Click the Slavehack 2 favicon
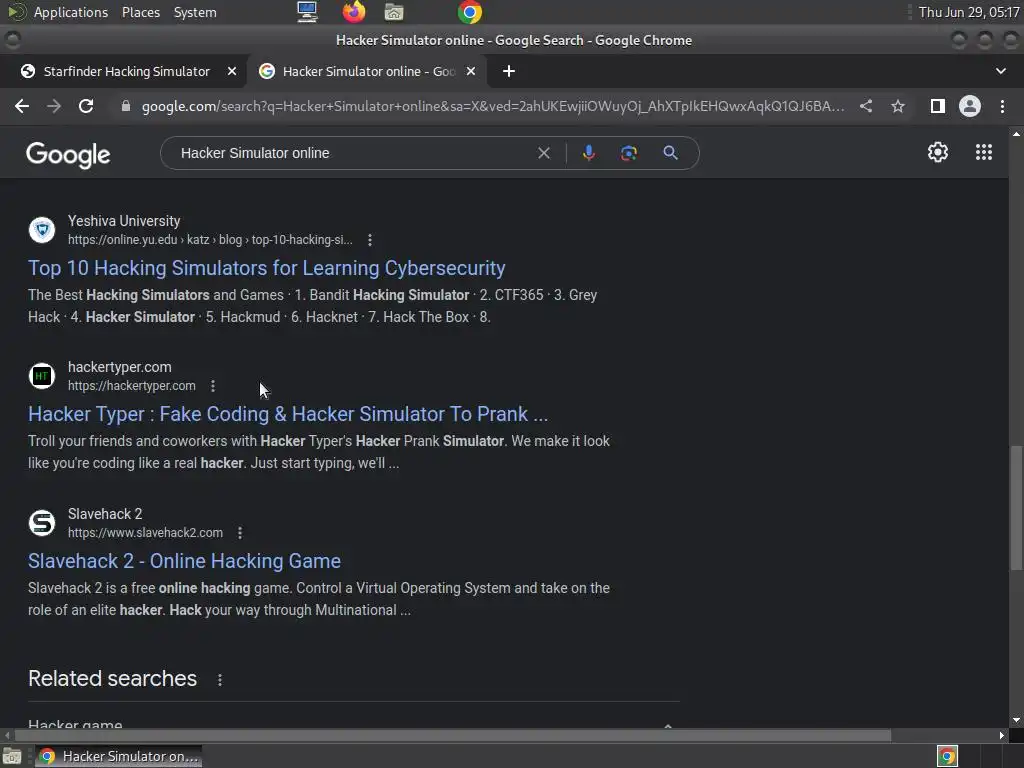The height and width of the screenshot is (768, 1024). click(x=42, y=522)
